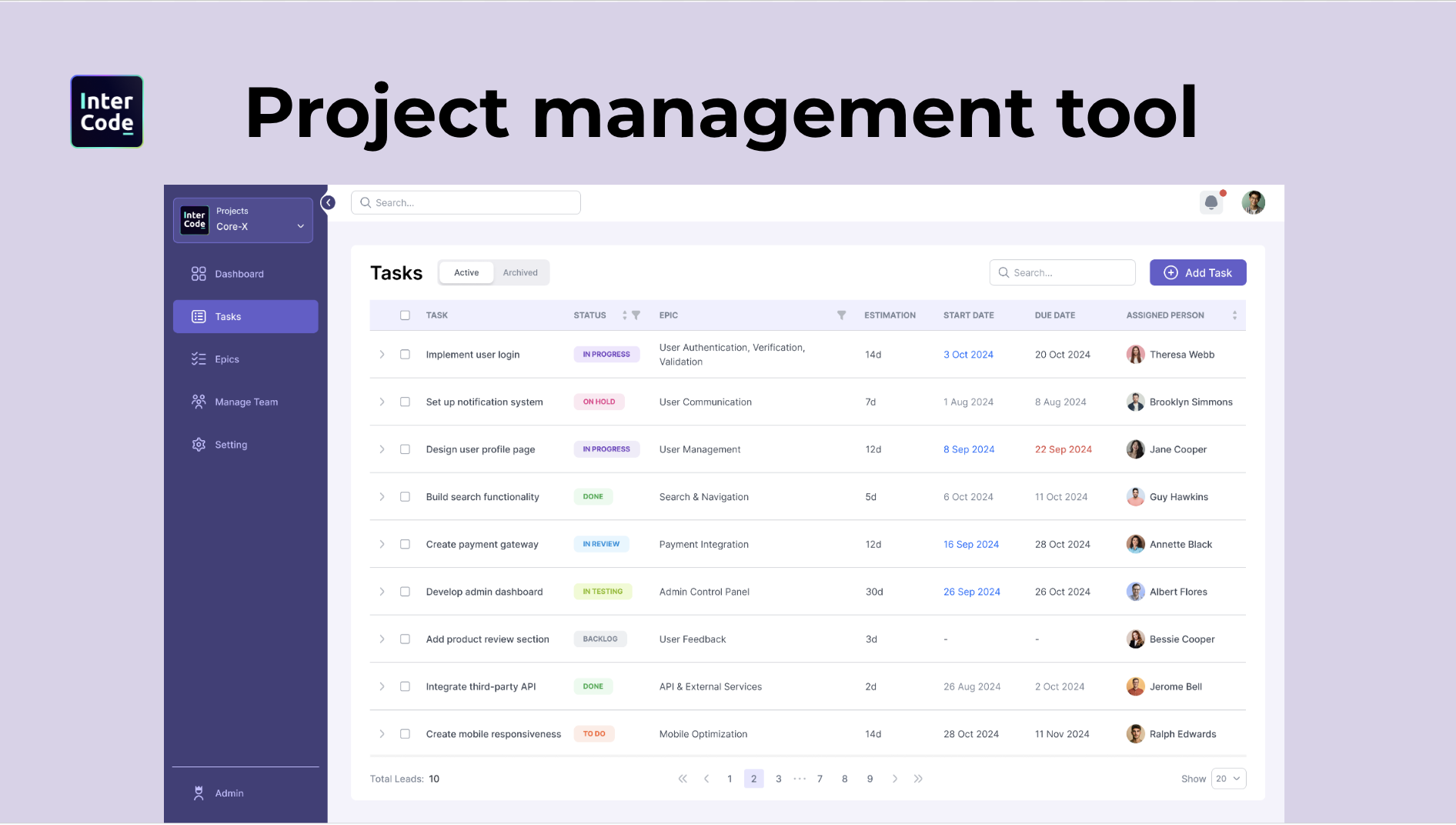Select the Tasks icon in the sidebar
Viewport: 1456px width, 825px height.
(199, 316)
